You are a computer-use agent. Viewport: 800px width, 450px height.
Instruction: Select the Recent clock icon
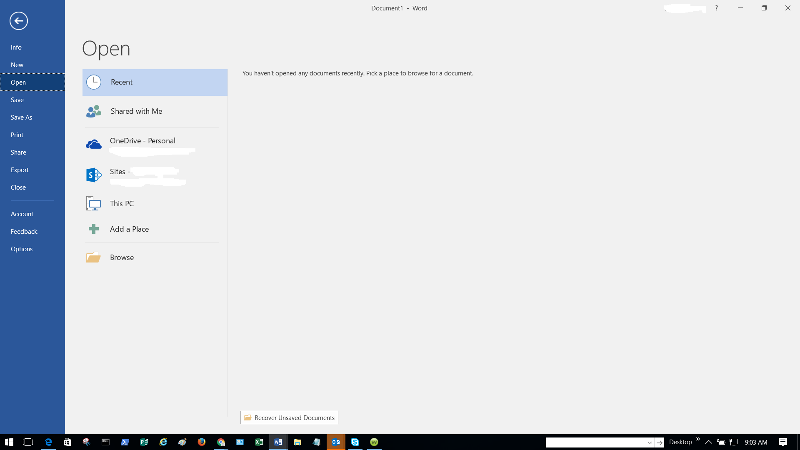click(x=94, y=82)
